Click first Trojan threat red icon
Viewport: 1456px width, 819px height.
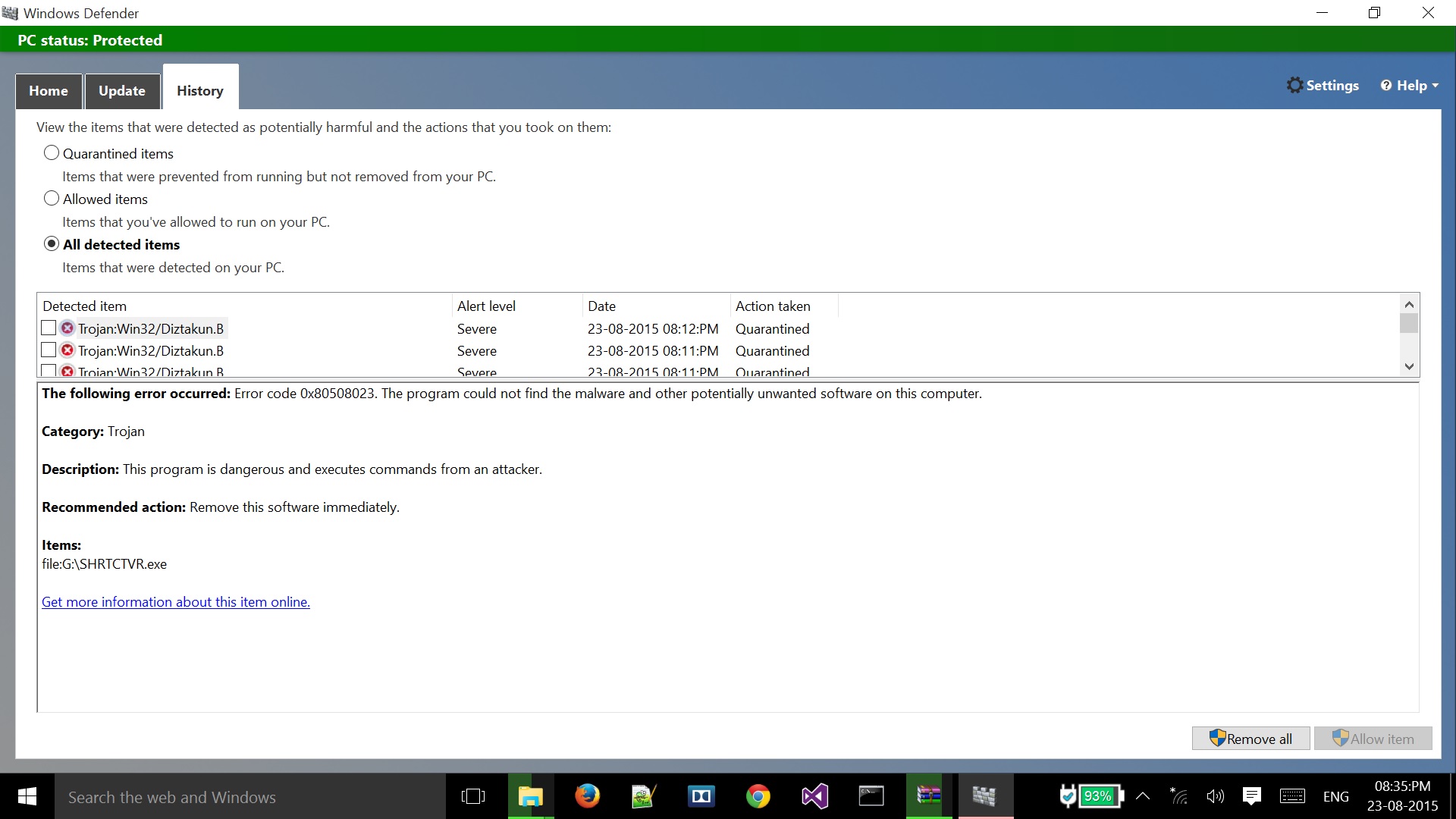tap(67, 328)
